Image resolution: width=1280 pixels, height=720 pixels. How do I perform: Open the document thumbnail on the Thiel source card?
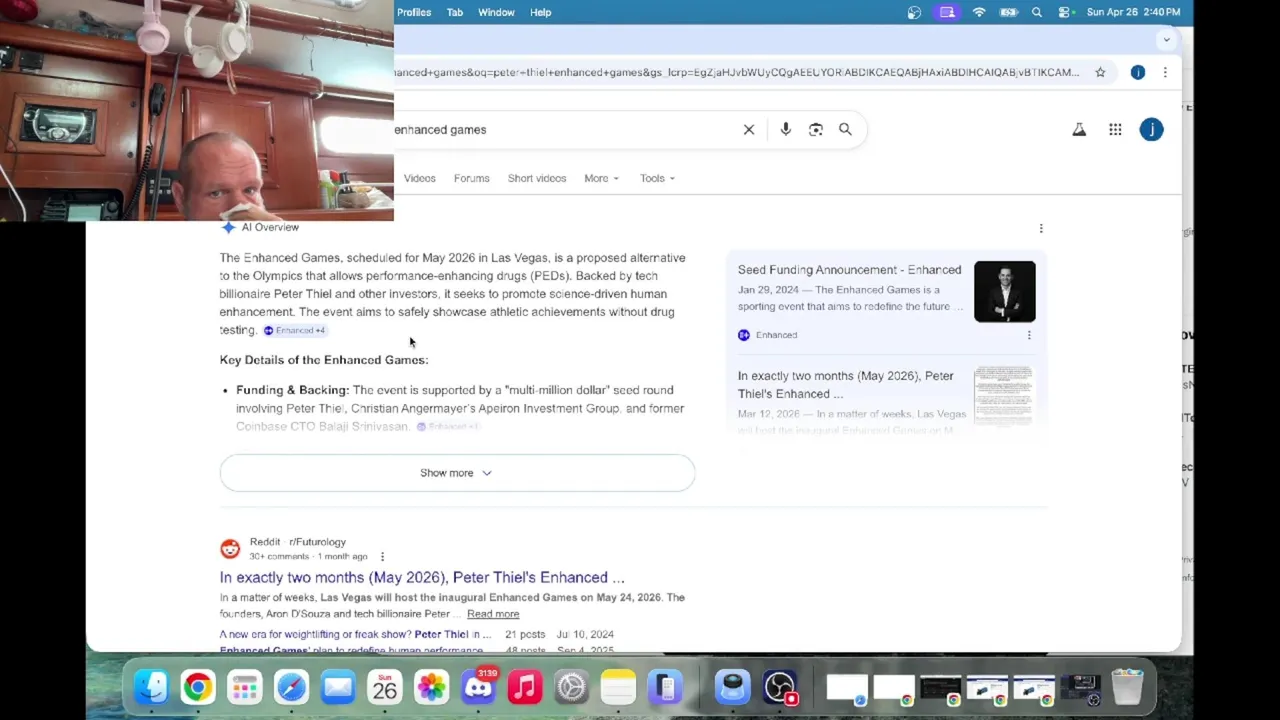(x=1003, y=396)
